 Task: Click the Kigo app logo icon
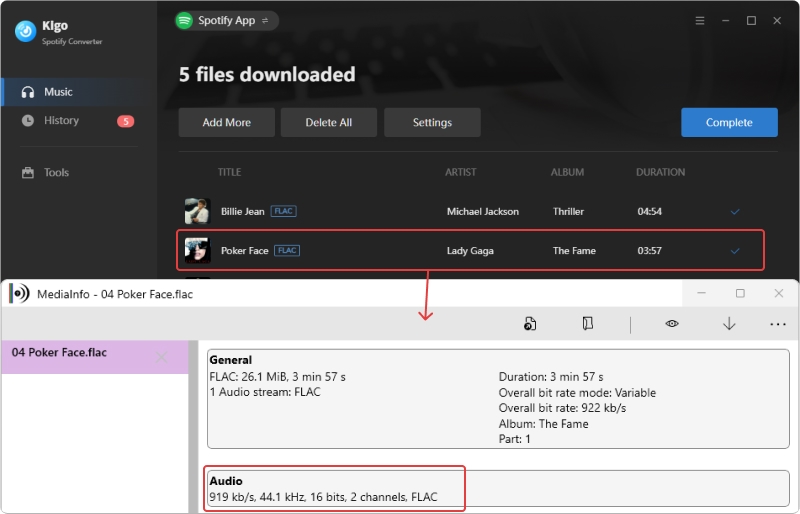pos(25,31)
